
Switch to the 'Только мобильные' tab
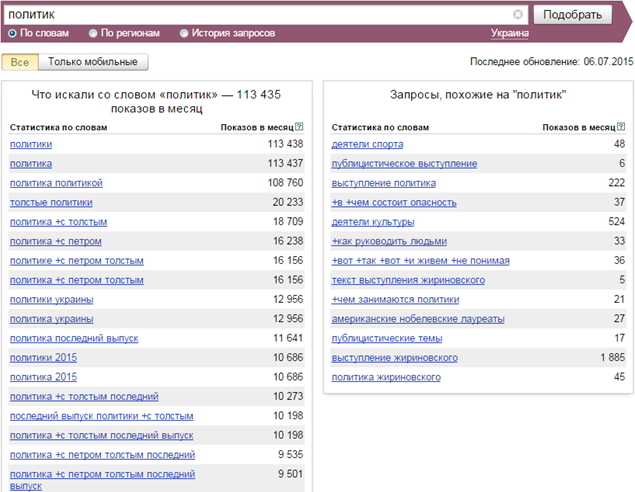(x=93, y=62)
